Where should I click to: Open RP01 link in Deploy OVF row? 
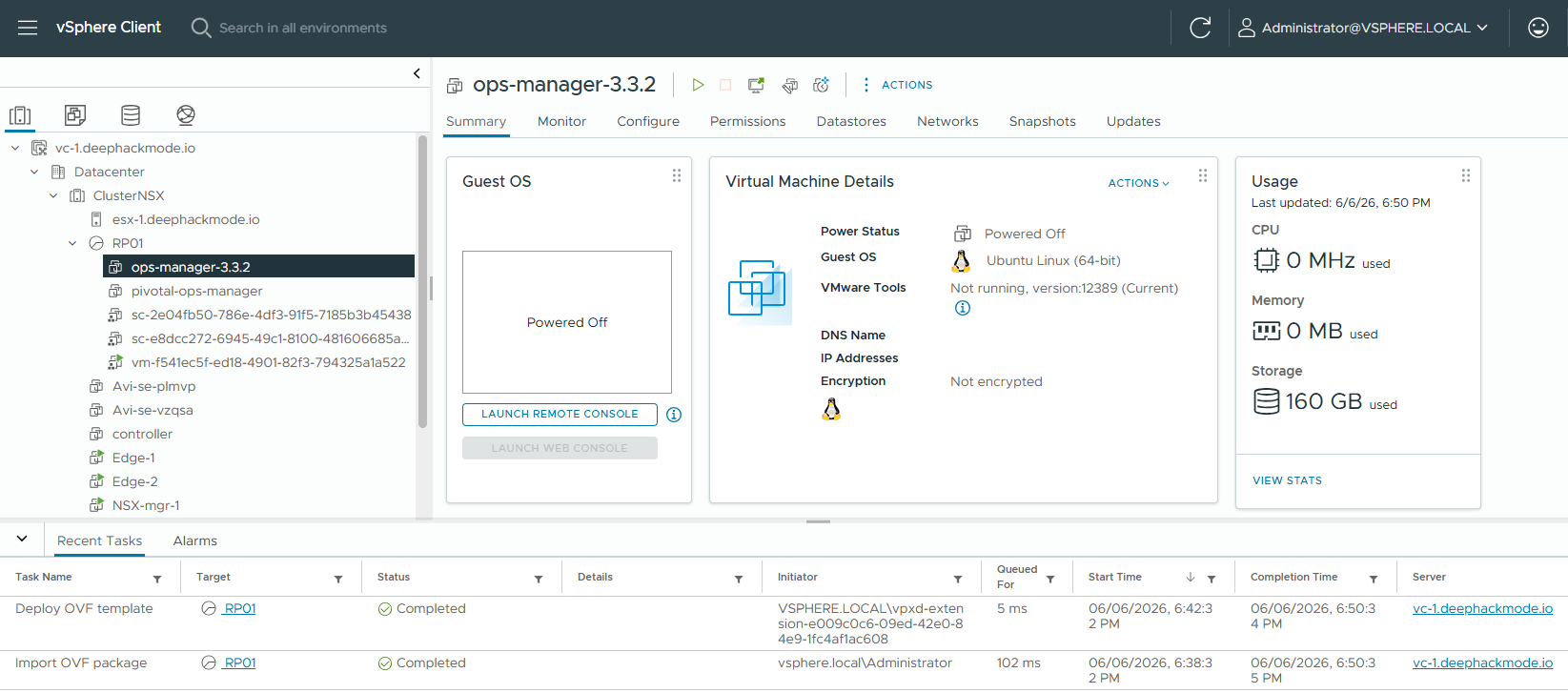click(x=239, y=608)
